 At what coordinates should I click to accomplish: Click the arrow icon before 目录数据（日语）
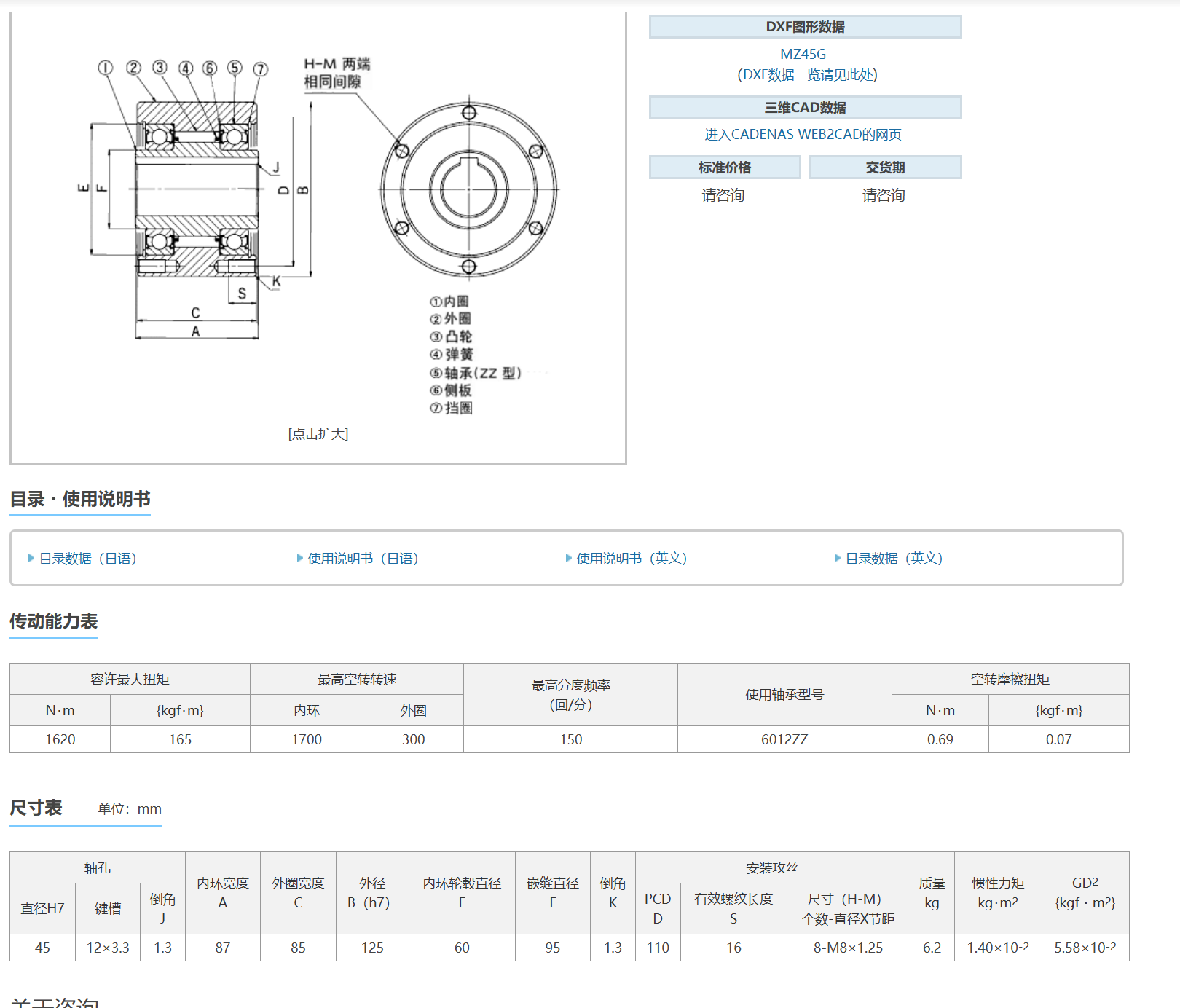(31, 559)
